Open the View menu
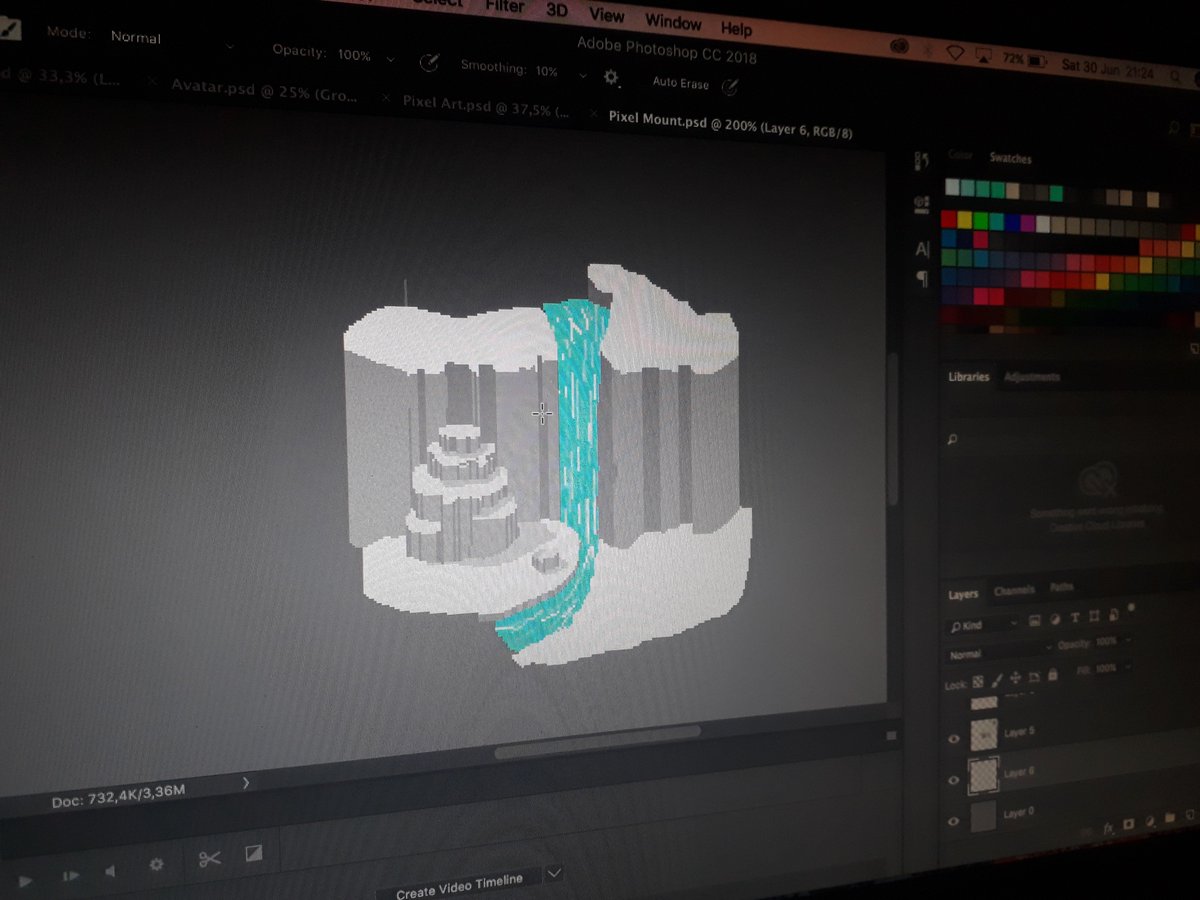 point(606,15)
